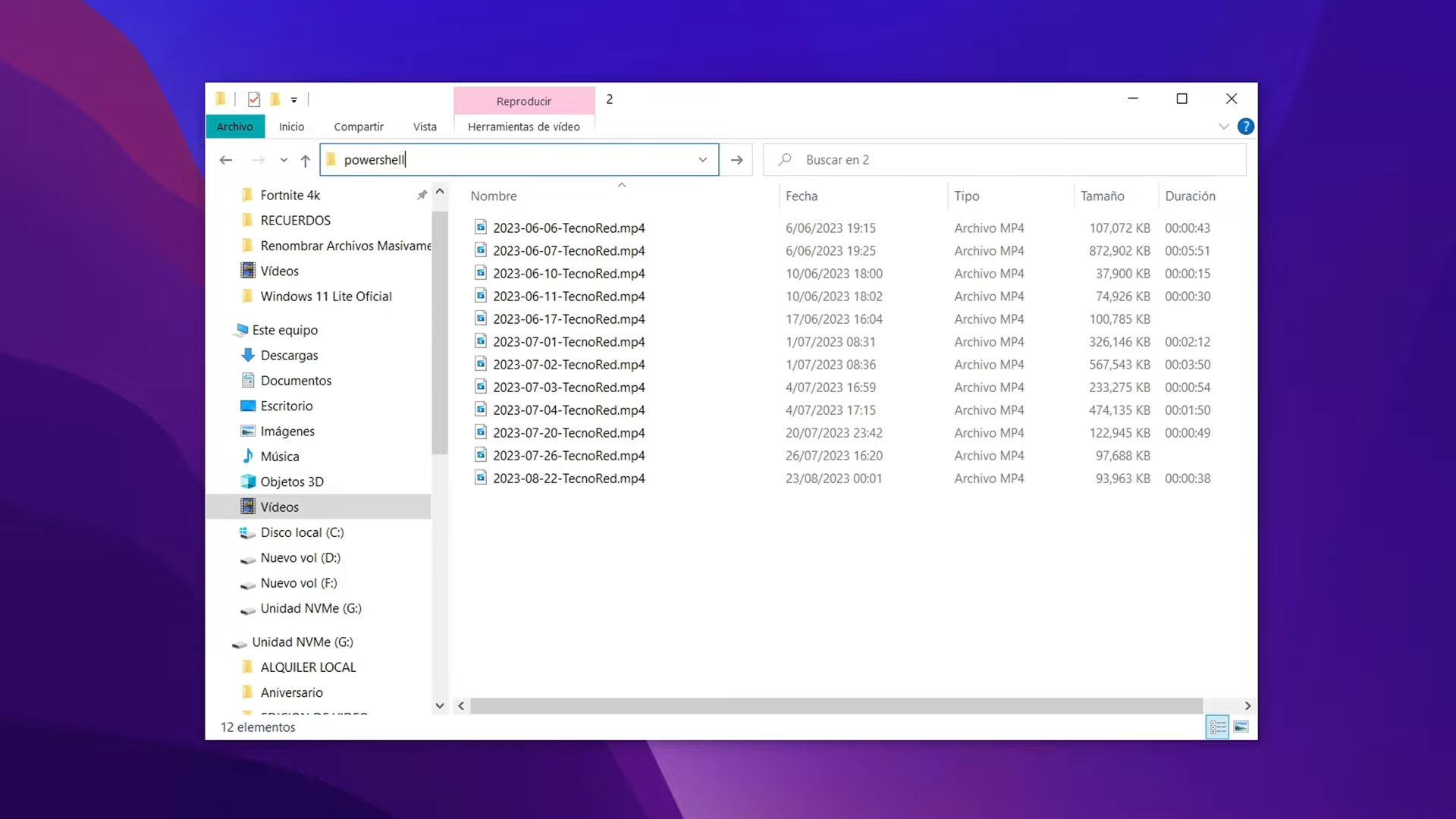The width and height of the screenshot is (1456, 819).
Task: Click the Go to arrow button
Action: pyautogui.click(x=736, y=160)
